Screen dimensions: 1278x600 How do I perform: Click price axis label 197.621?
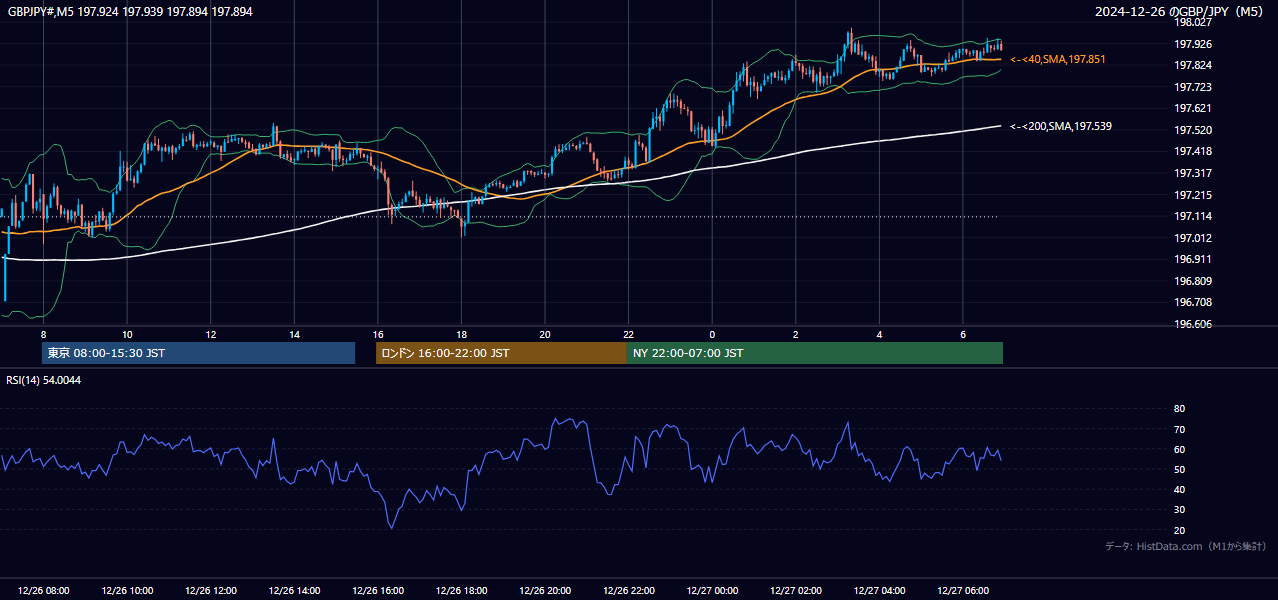pyautogui.click(x=1192, y=108)
